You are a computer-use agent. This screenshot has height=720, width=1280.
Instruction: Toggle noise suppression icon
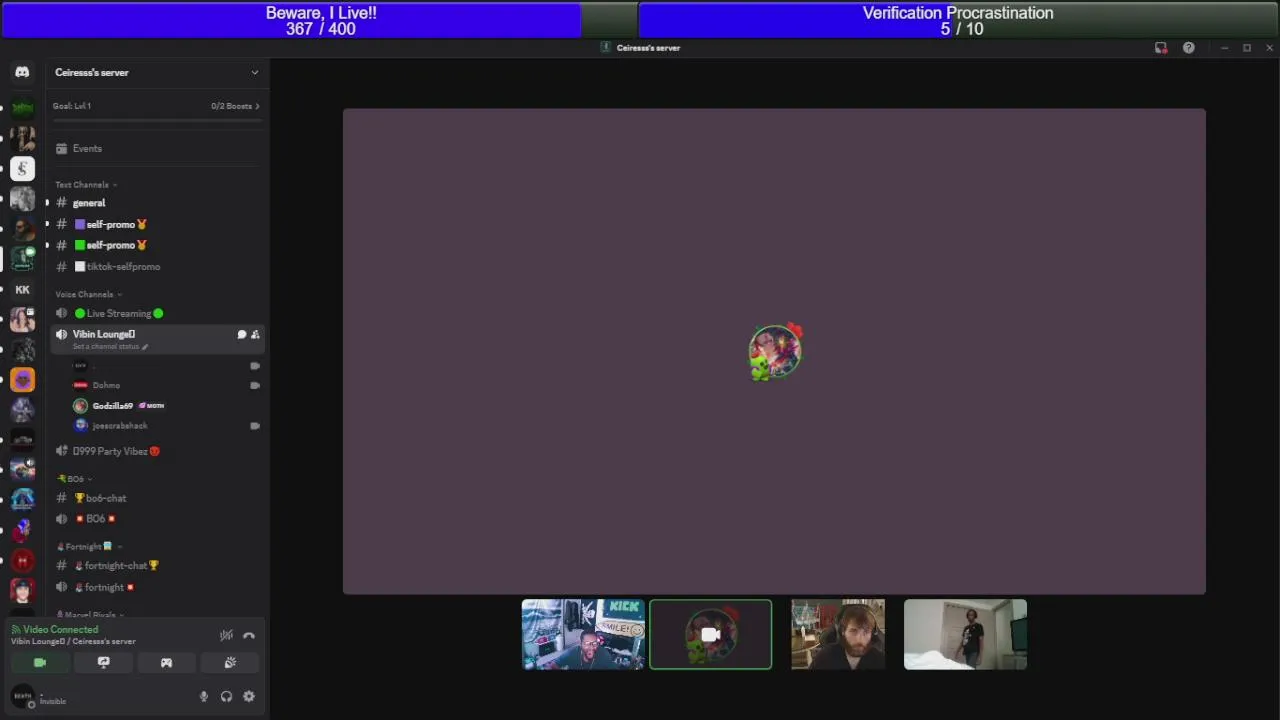(226, 635)
